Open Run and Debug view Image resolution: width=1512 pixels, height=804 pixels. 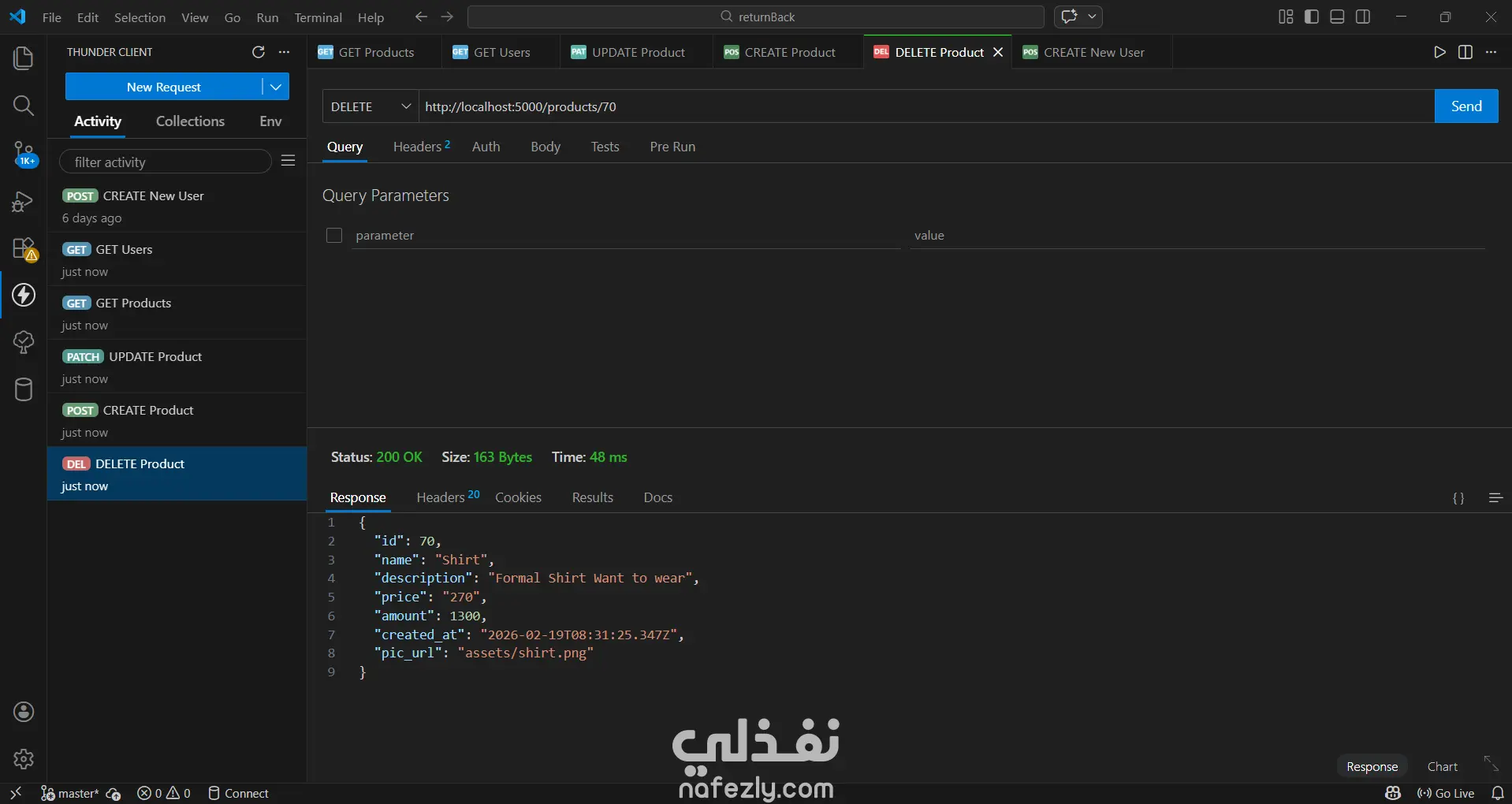(x=24, y=202)
